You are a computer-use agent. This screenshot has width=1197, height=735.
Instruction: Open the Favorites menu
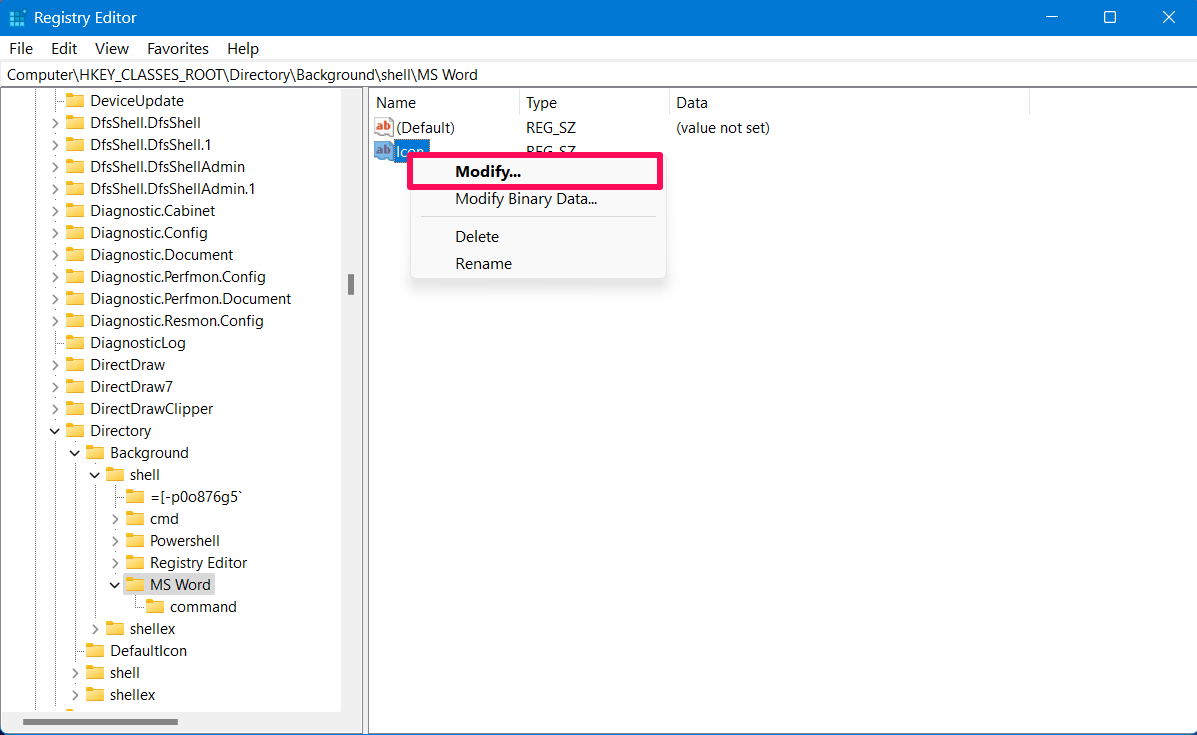[x=178, y=49]
